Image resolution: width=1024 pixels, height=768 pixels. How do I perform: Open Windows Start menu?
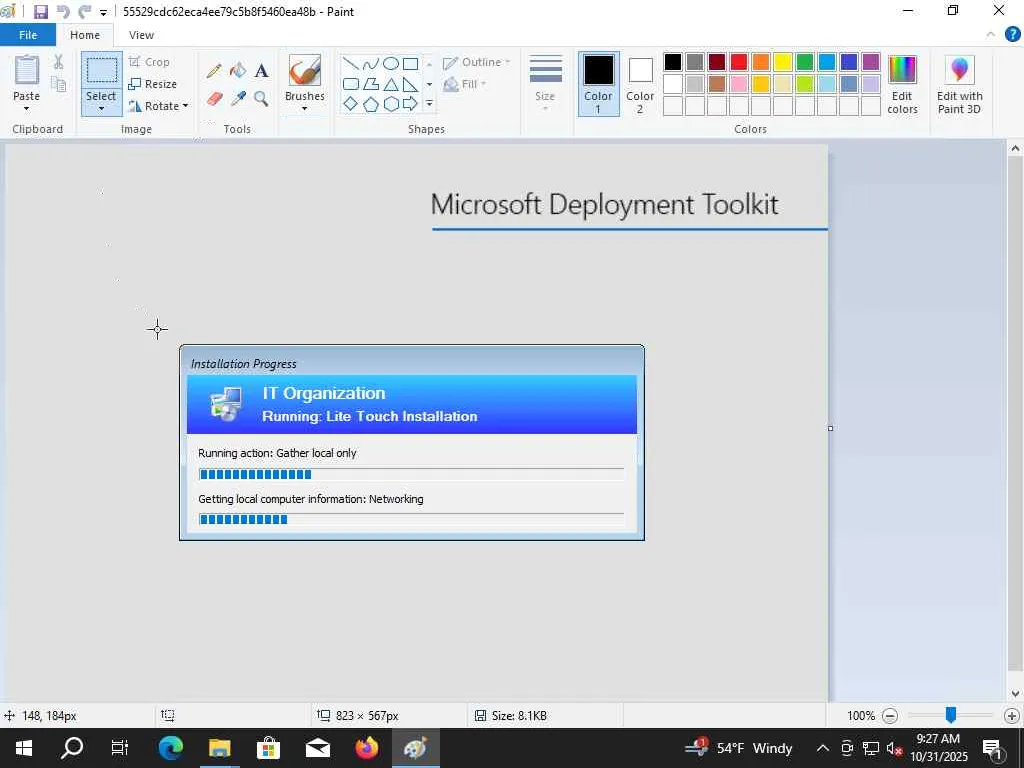(x=24, y=748)
